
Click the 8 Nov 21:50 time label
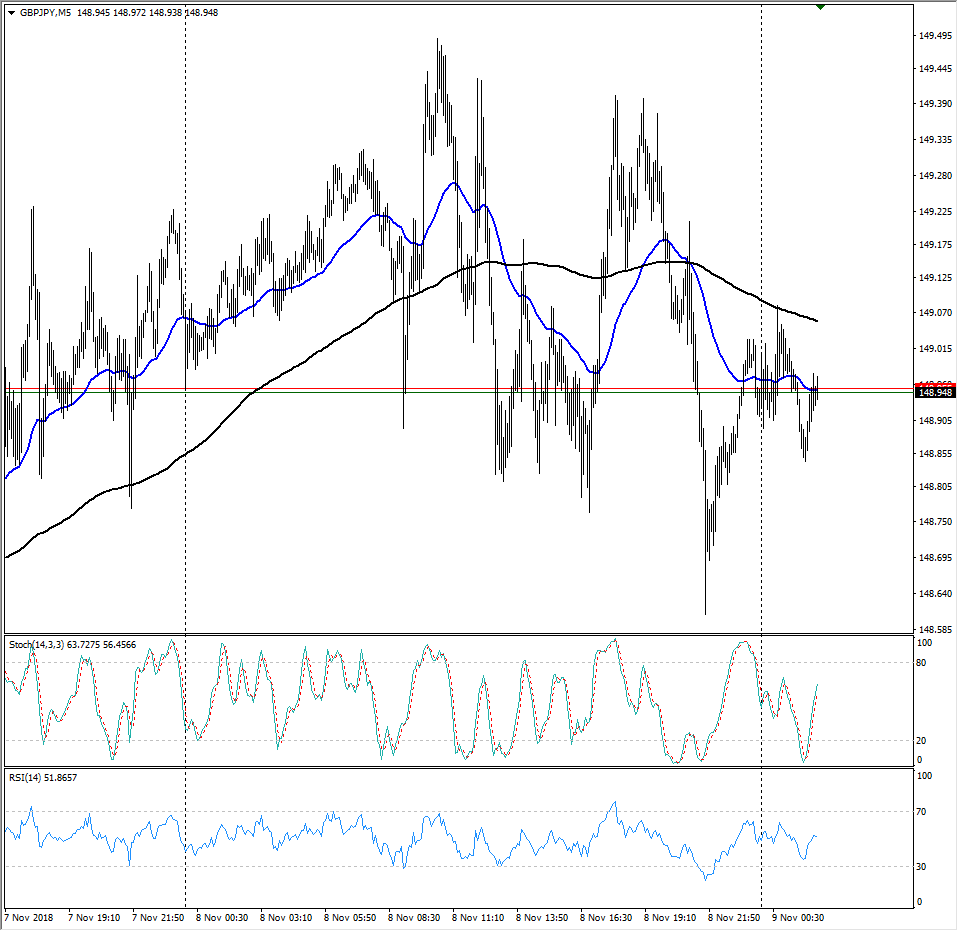[x=737, y=916]
